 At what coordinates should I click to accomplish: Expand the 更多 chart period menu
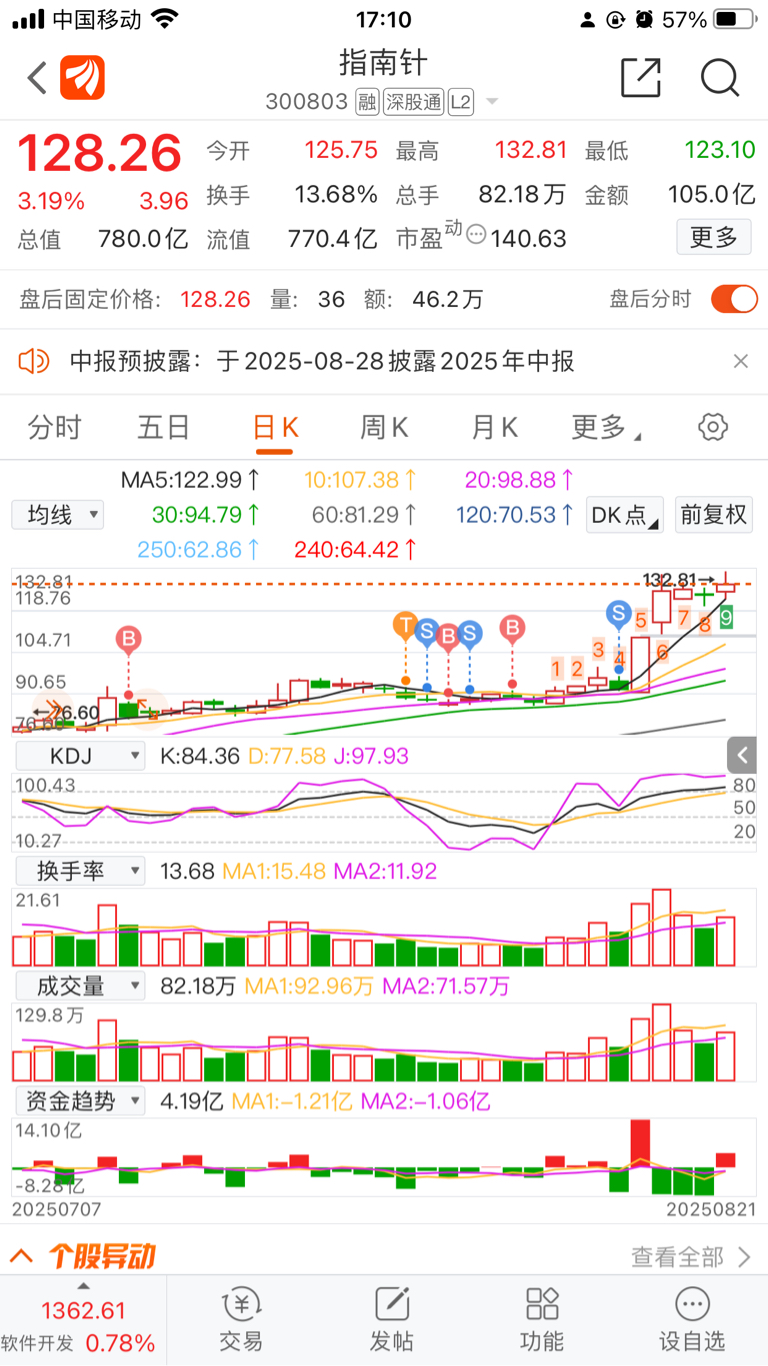[605, 428]
